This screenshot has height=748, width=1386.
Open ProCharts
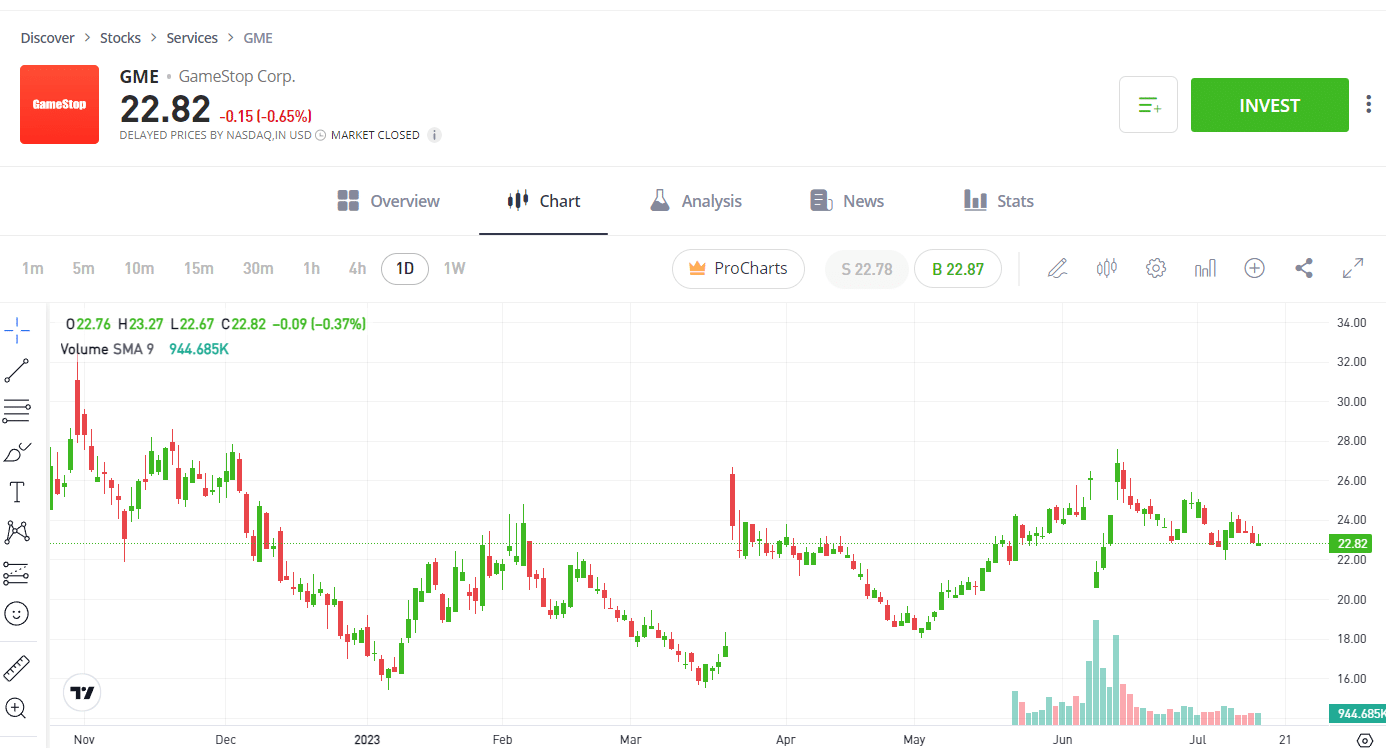coord(738,268)
